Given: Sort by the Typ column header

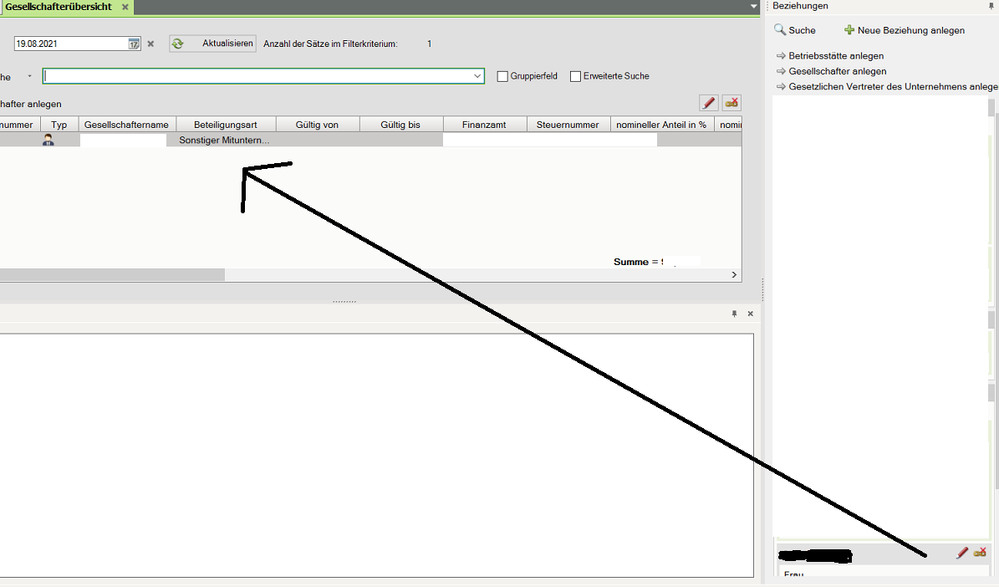Looking at the screenshot, I should (59, 124).
